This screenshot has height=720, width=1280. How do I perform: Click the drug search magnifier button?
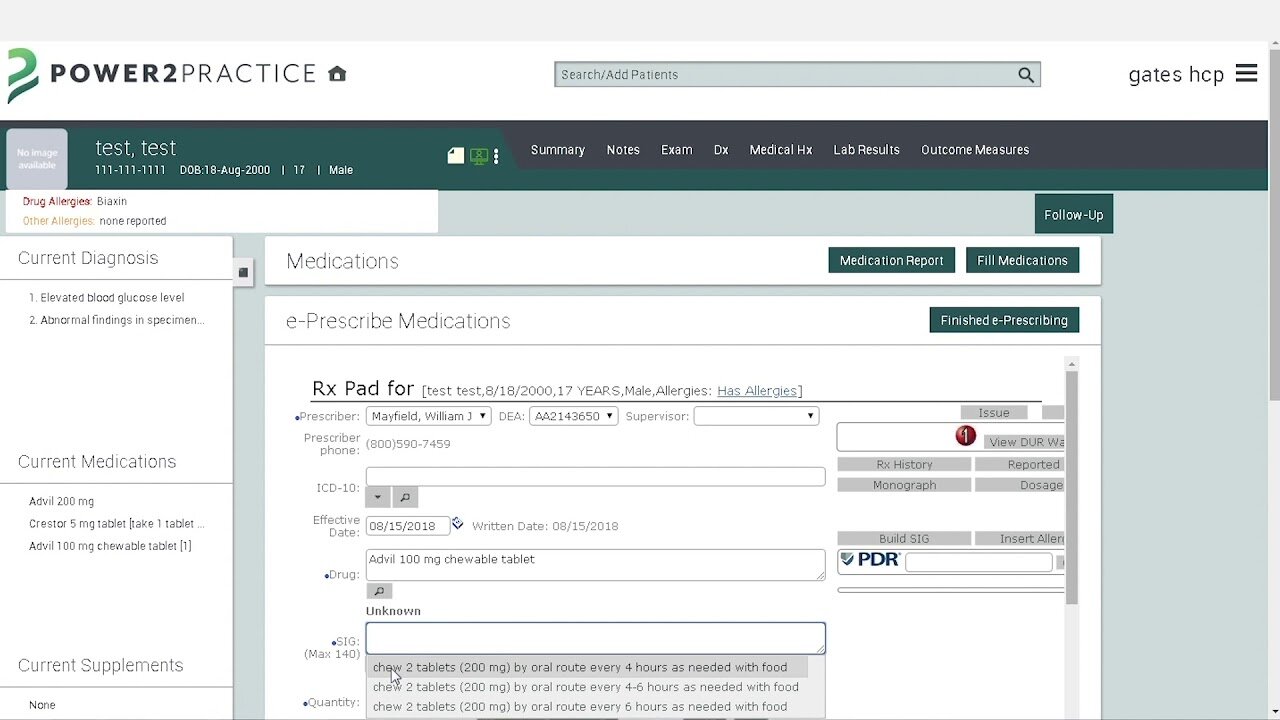379,591
